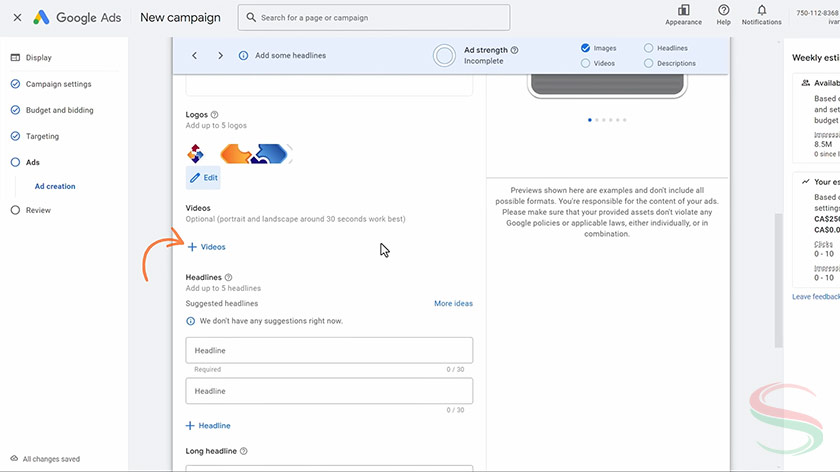Click the Logos help question icon

point(215,115)
